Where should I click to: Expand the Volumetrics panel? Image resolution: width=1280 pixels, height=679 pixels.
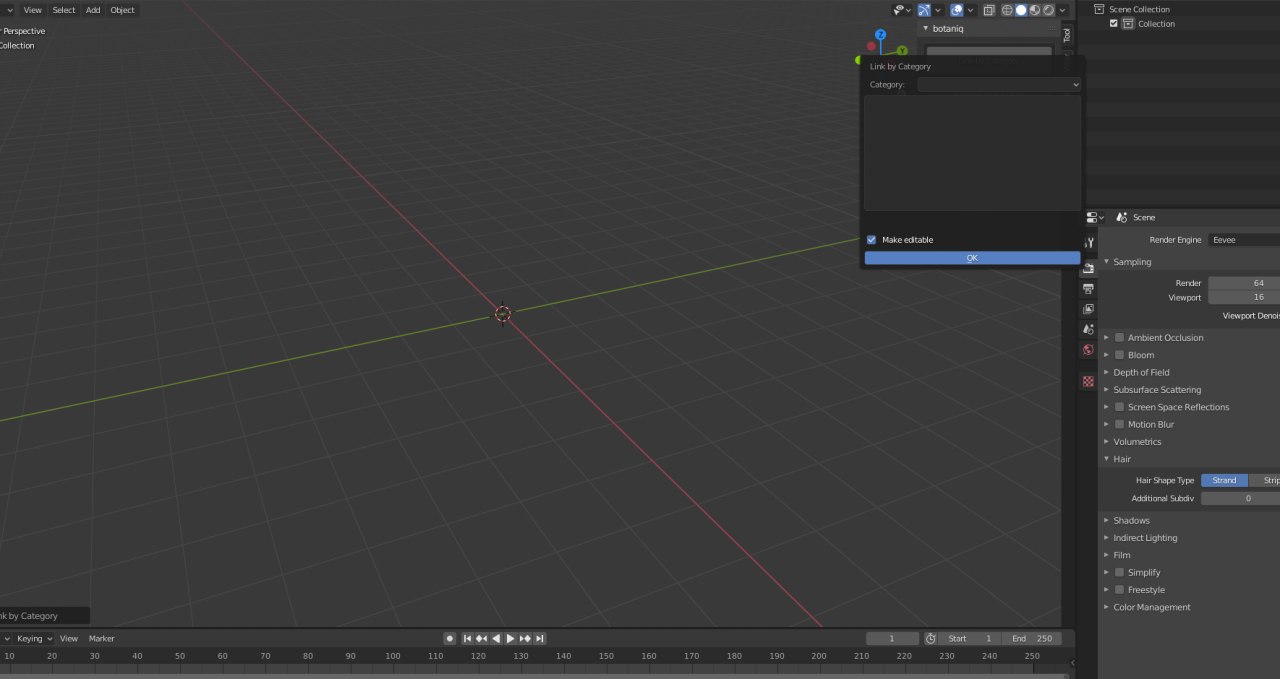1107,442
